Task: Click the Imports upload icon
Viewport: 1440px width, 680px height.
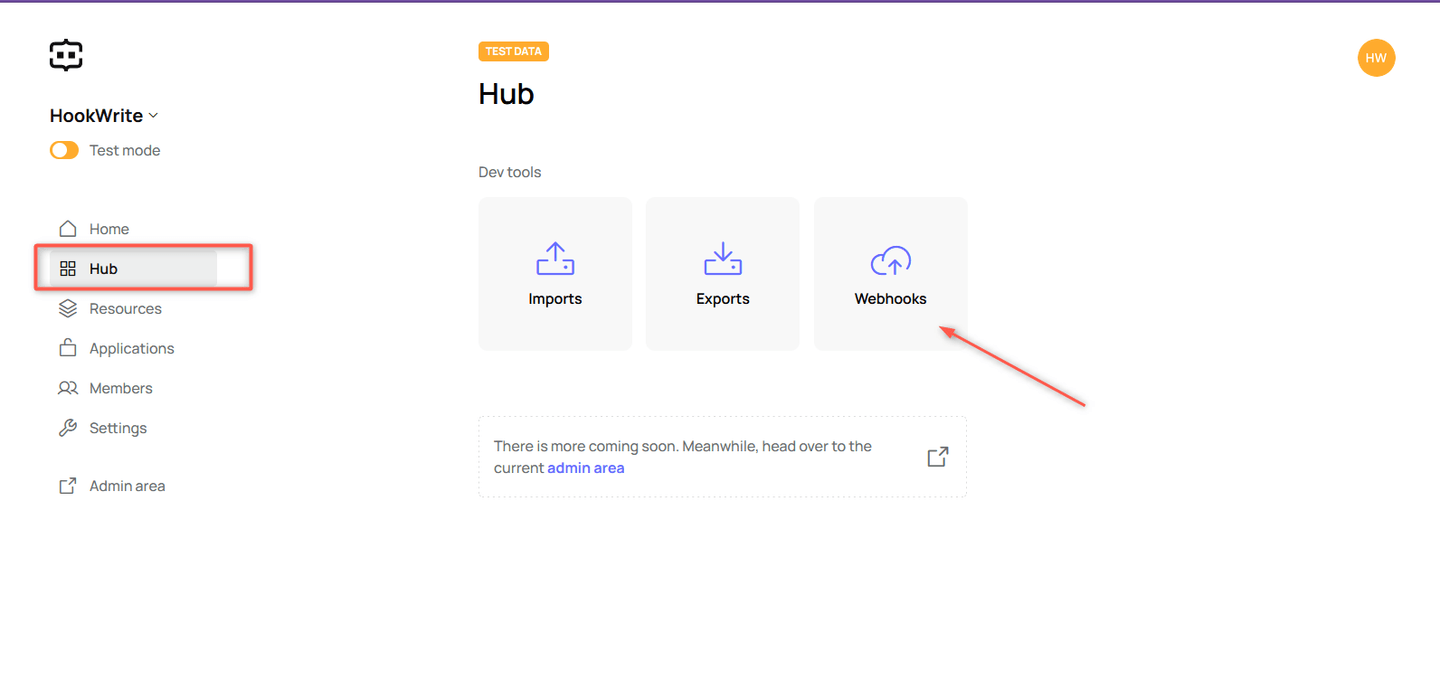Action: click(x=555, y=259)
